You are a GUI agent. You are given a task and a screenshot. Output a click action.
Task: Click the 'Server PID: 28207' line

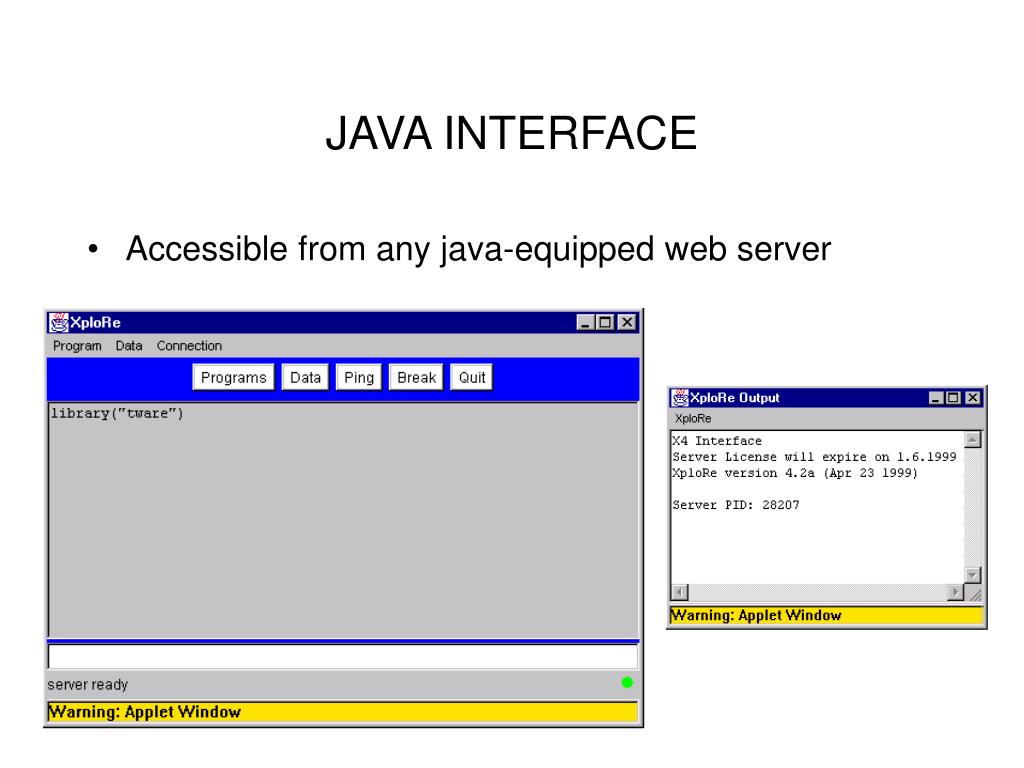coord(736,505)
